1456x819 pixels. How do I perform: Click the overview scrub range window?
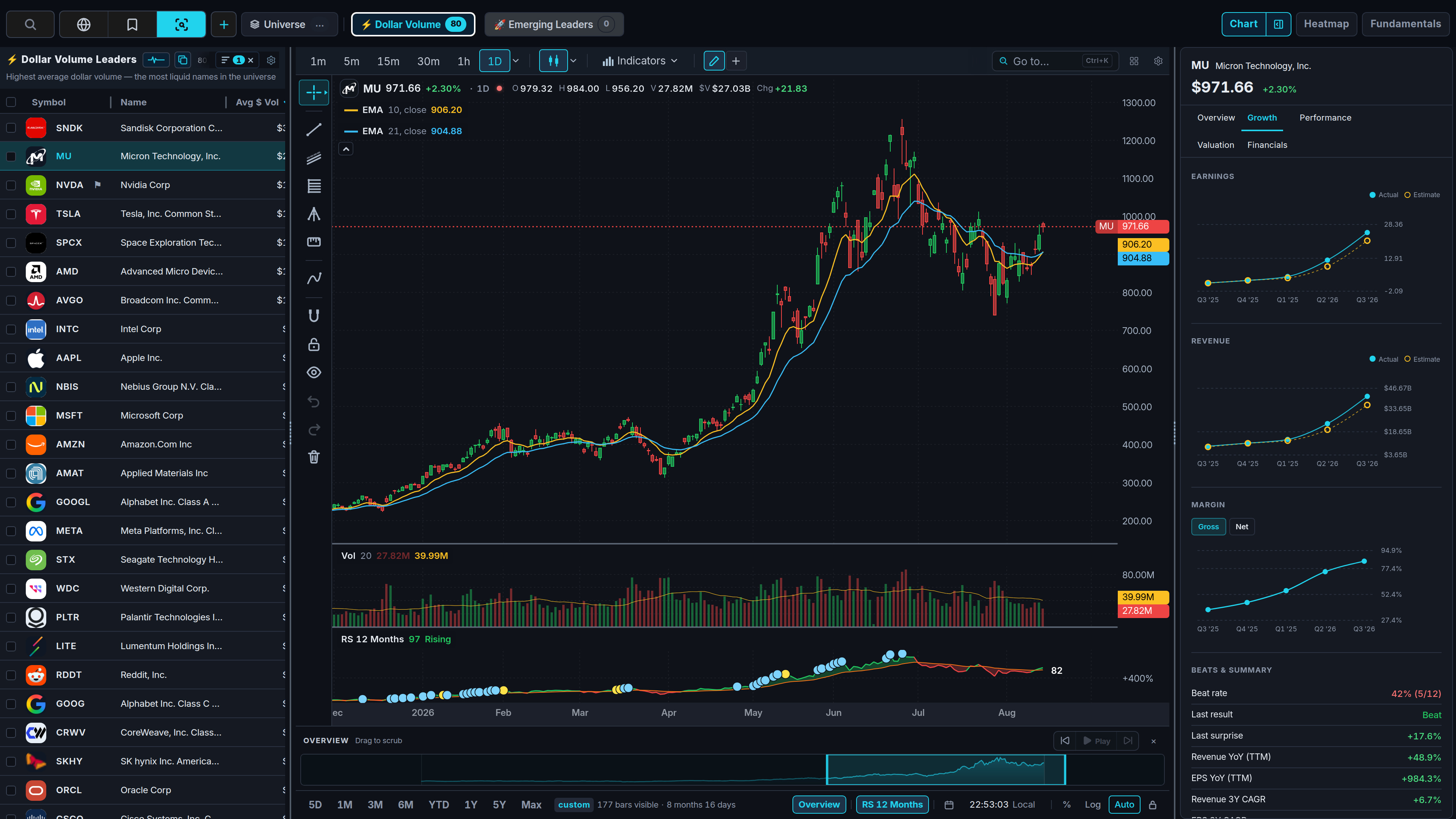[x=946, y=770]
